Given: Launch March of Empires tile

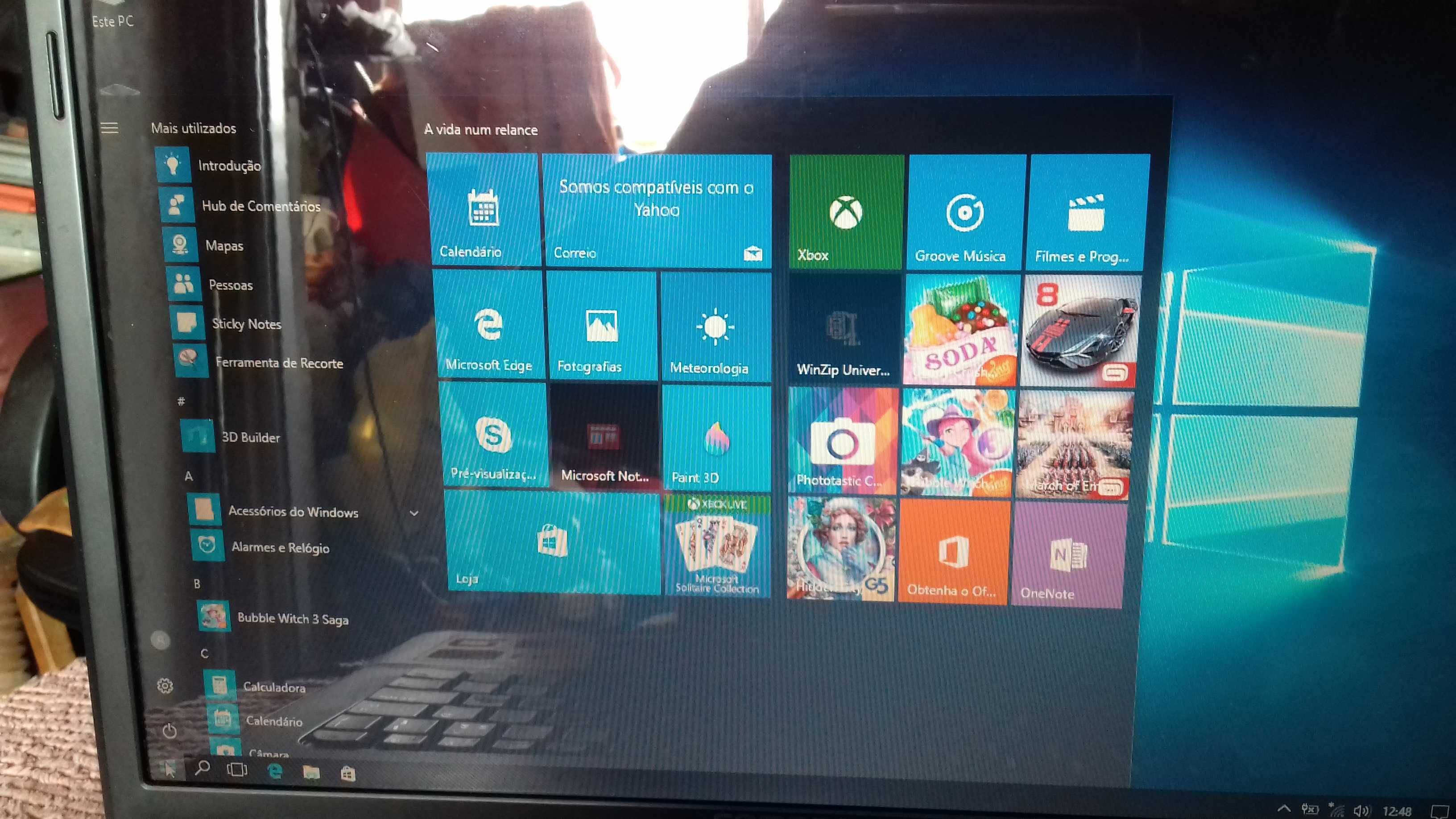Looking at the screenshot, I should click(1075, 445).
